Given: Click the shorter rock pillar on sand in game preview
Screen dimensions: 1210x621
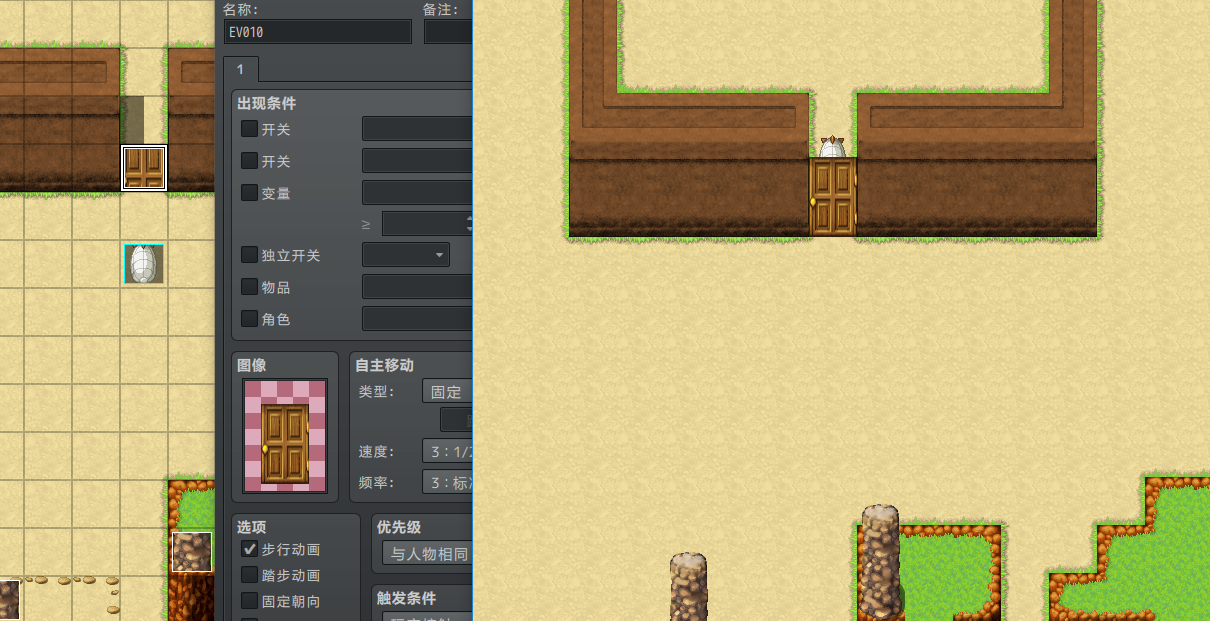Looking at the screenshot, I should tap(689, 587).
